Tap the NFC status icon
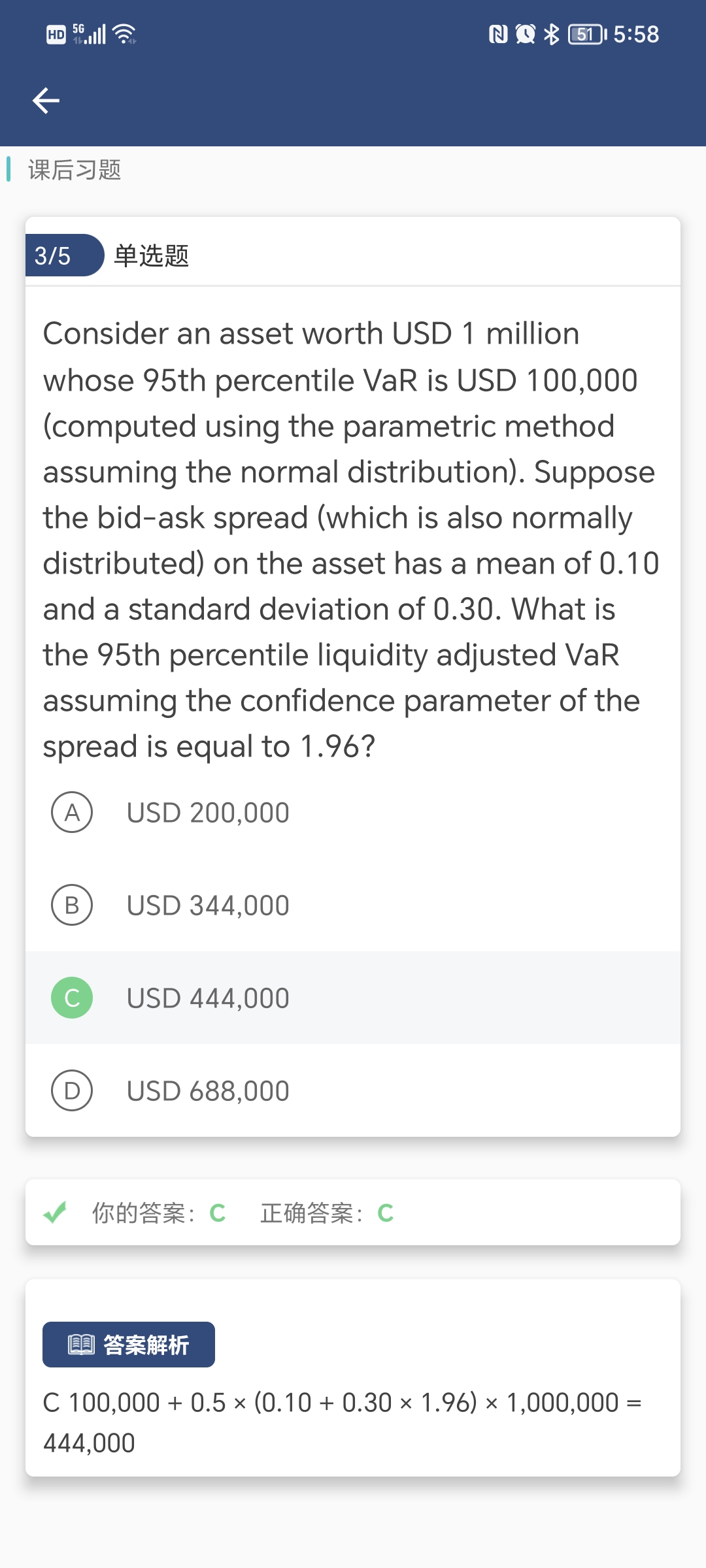 498,34
